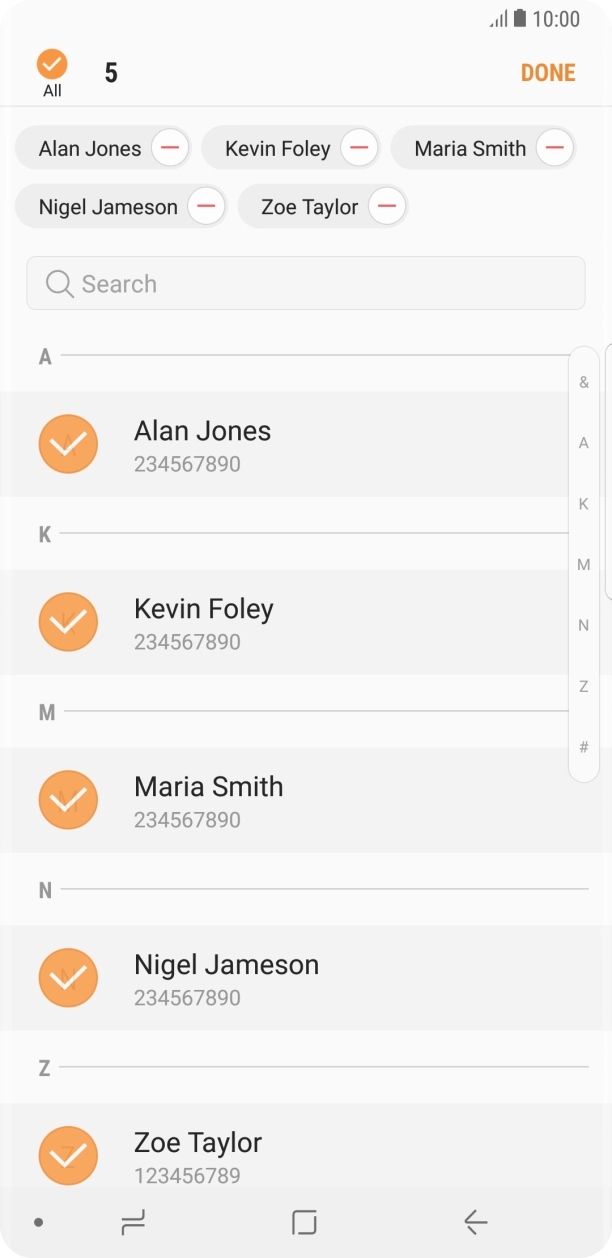Screen dimensions: 612x1258
Task: Tap the Zoe Taylor contact row
Action: coord(300,1150)
